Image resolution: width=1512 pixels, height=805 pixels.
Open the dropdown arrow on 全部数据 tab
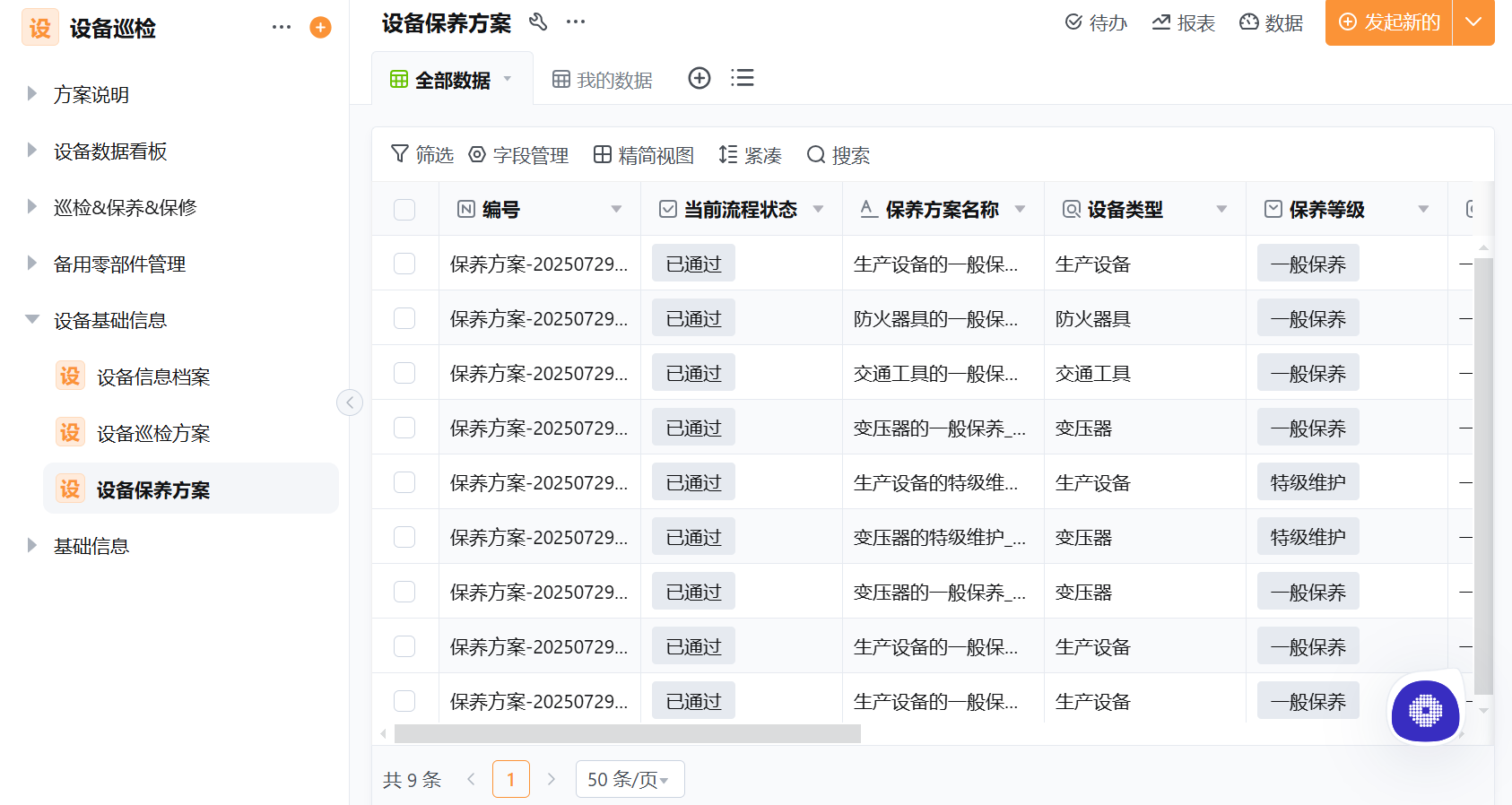click(x=508, y=79)
